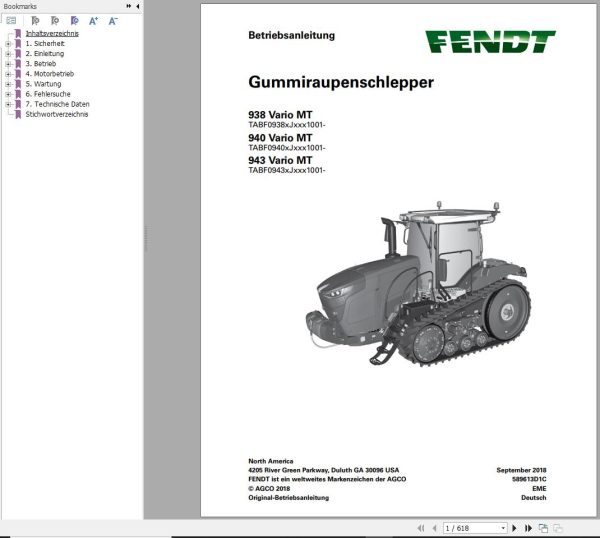Viewport: 600px width, 538px height.
Task: Click the North America text
Action: click(x=271, y=461)
